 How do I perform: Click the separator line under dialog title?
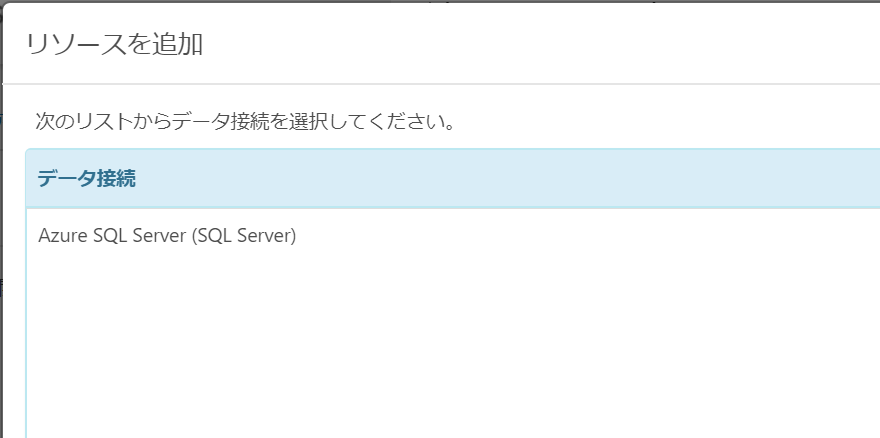point(441,84)
